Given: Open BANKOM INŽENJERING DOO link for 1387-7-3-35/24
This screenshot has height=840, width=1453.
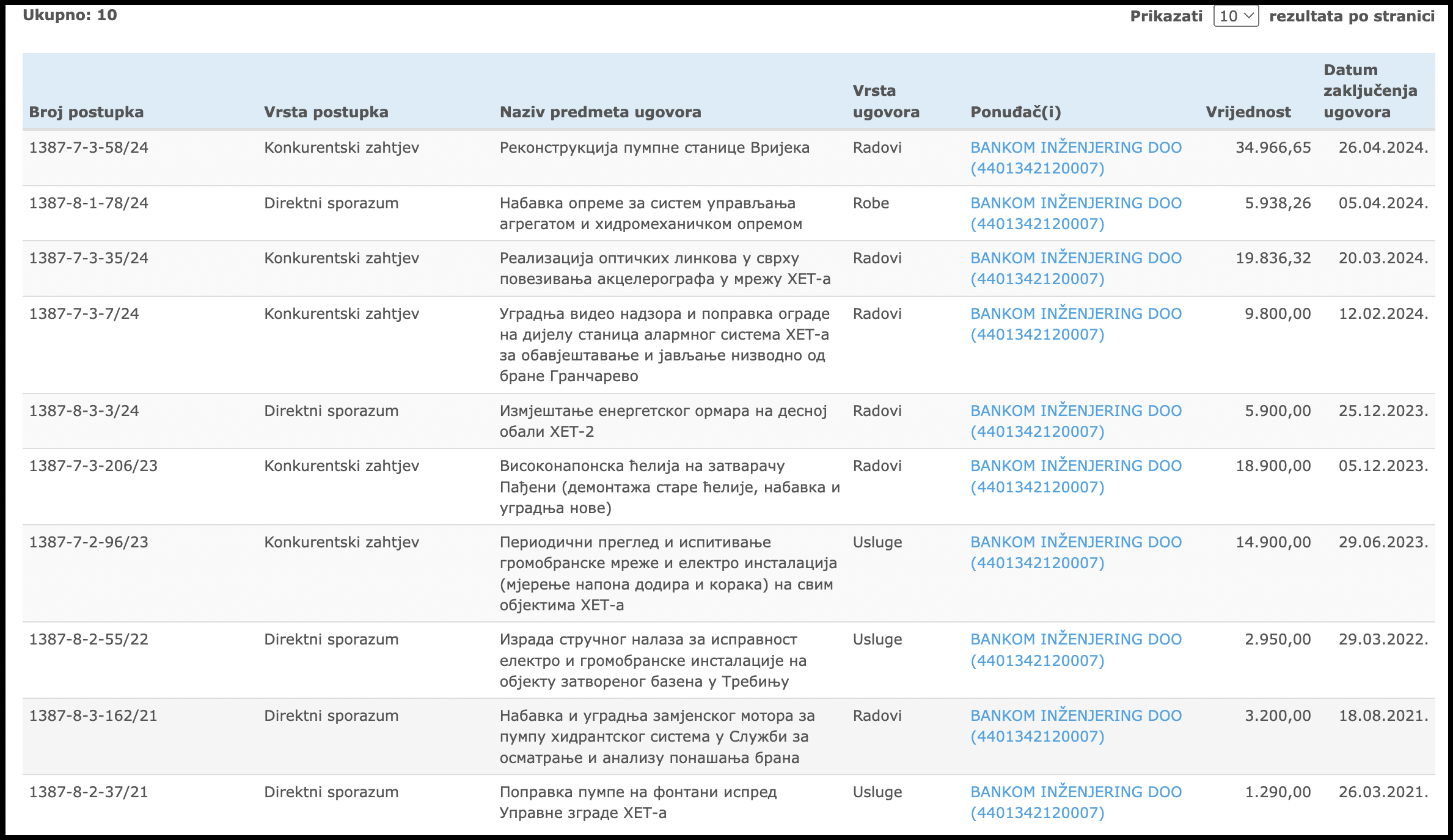Looking at the screenshot, I should [x=1076, y=269].
